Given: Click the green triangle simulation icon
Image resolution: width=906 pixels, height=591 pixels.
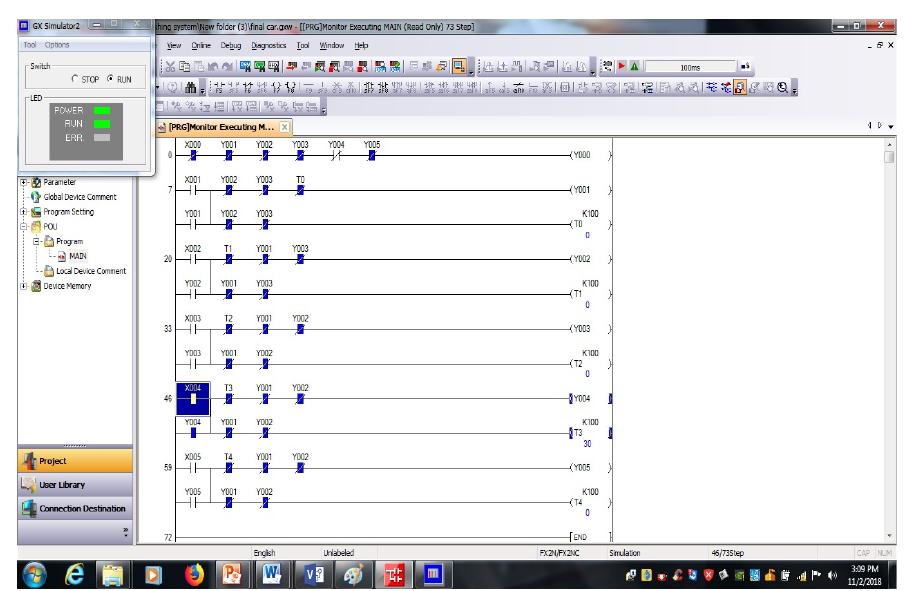Looking at the screenshot, I should tap(634, 66).
